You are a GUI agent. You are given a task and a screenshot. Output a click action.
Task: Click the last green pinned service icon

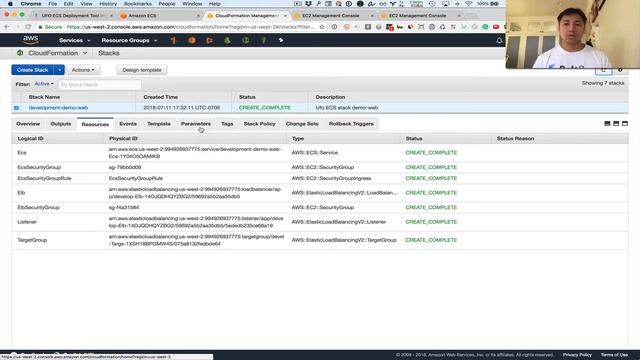(x=264, y=40)
